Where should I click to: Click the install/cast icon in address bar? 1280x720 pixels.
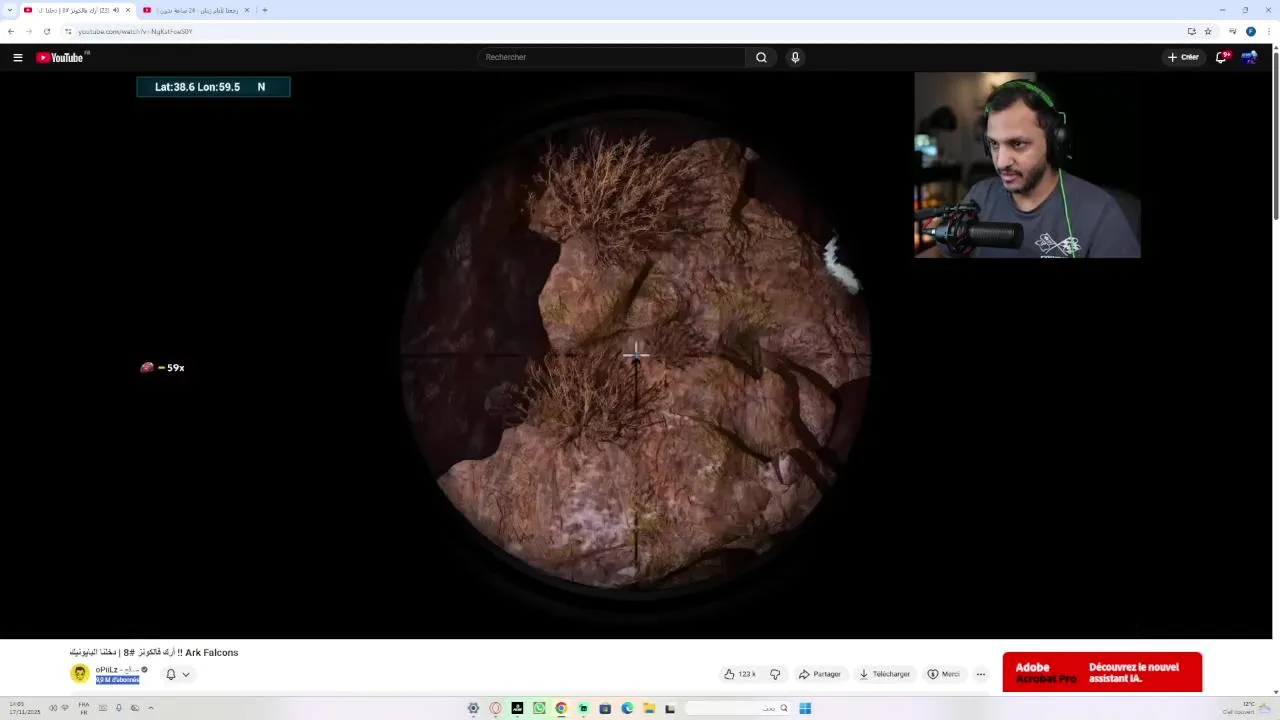(1191, 31)
